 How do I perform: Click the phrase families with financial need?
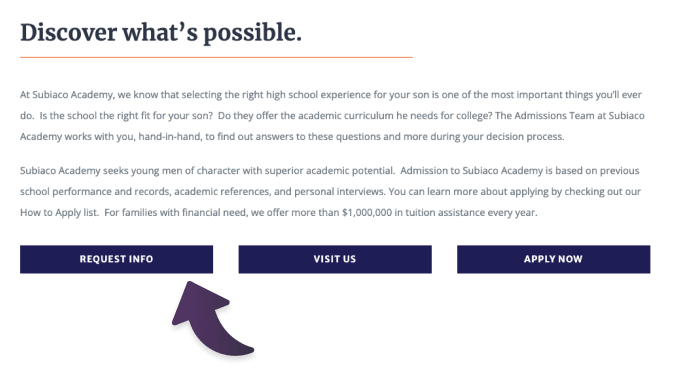185,213
